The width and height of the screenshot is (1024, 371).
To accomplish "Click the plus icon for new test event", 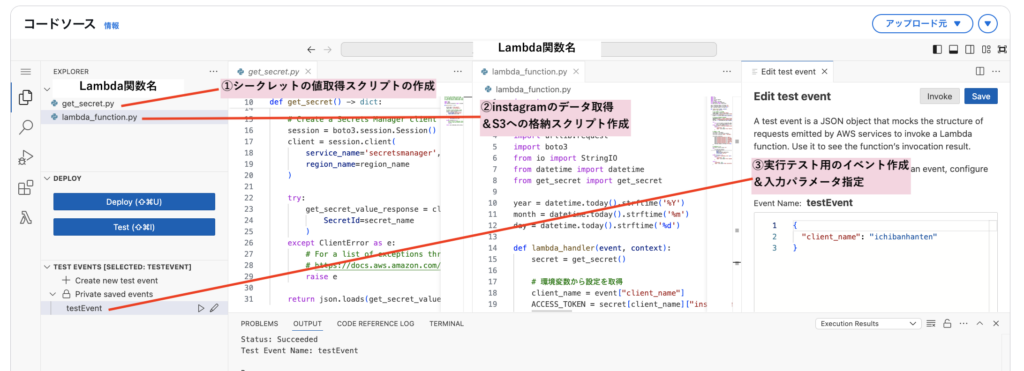I will [66, 280].
